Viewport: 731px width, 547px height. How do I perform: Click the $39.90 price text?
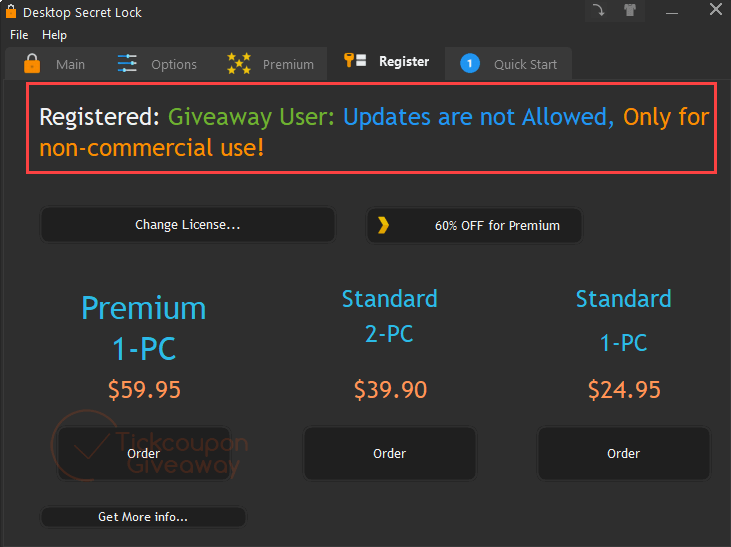click(390, 389)
